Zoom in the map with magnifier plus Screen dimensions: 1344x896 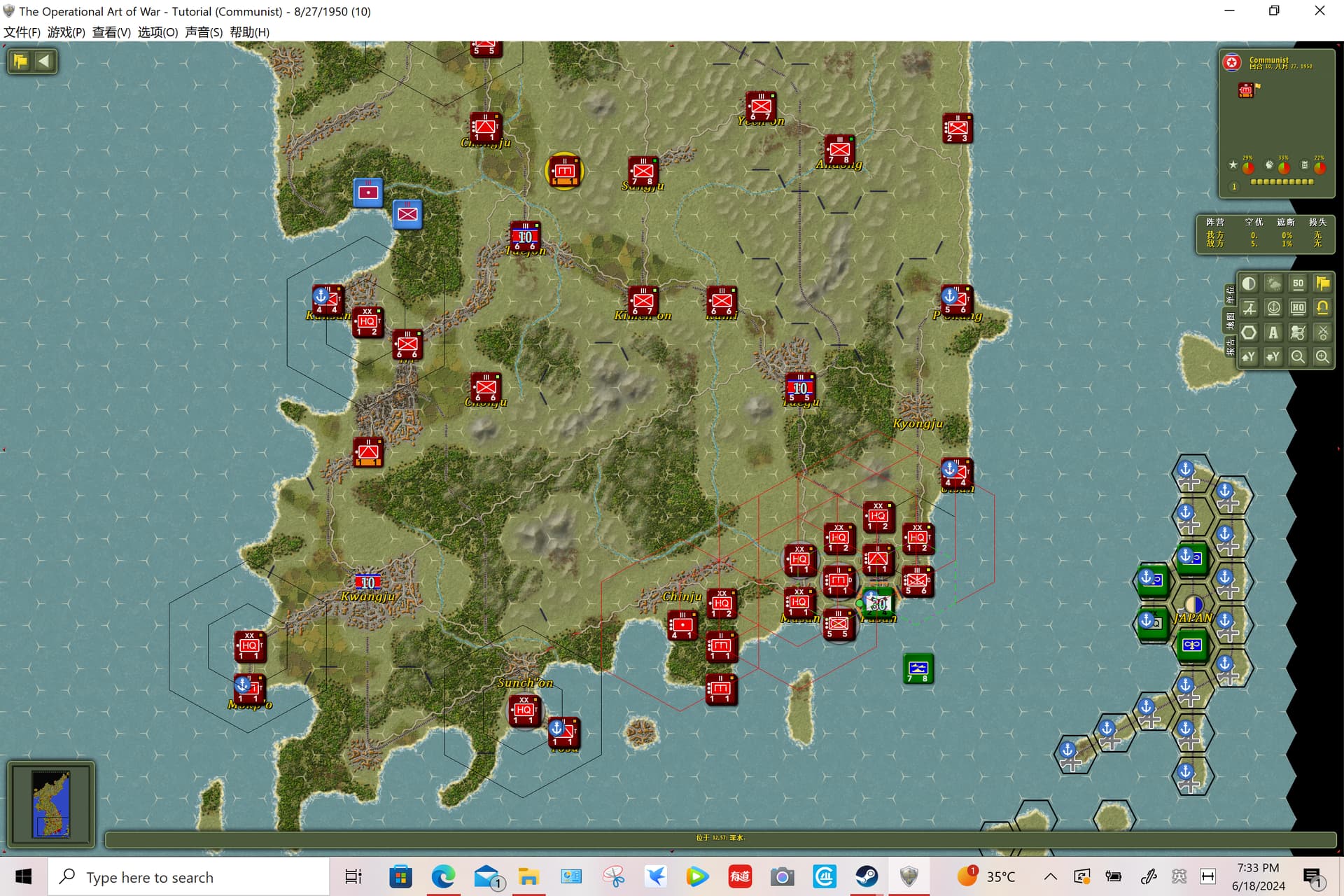click(1322, 356)
